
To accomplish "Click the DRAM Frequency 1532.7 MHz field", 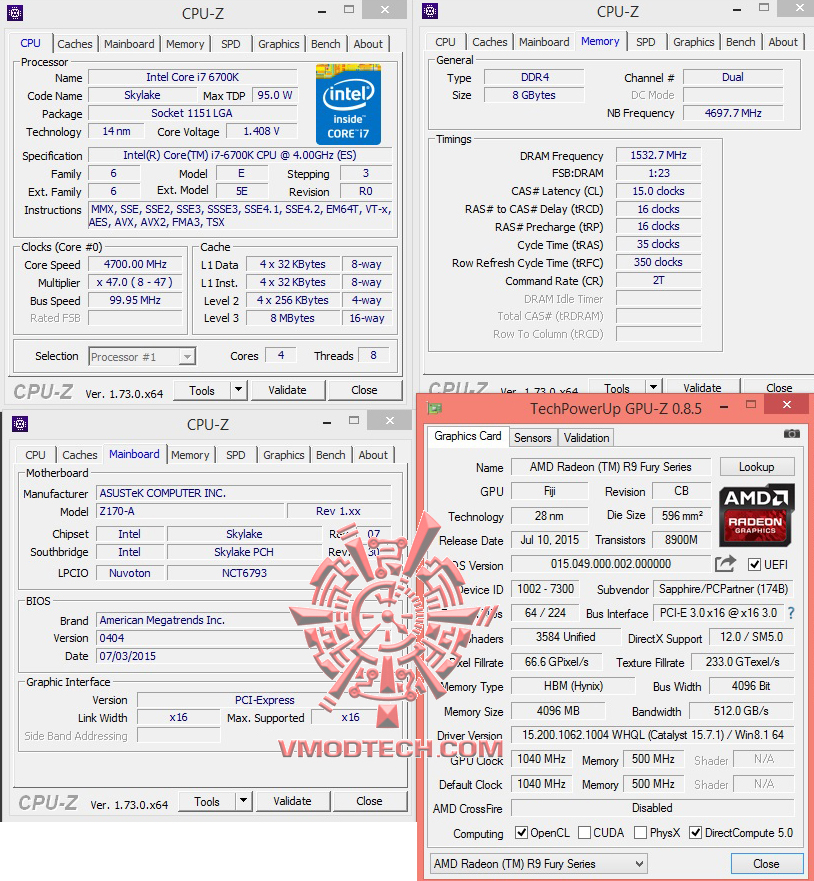I will (658, 155).
